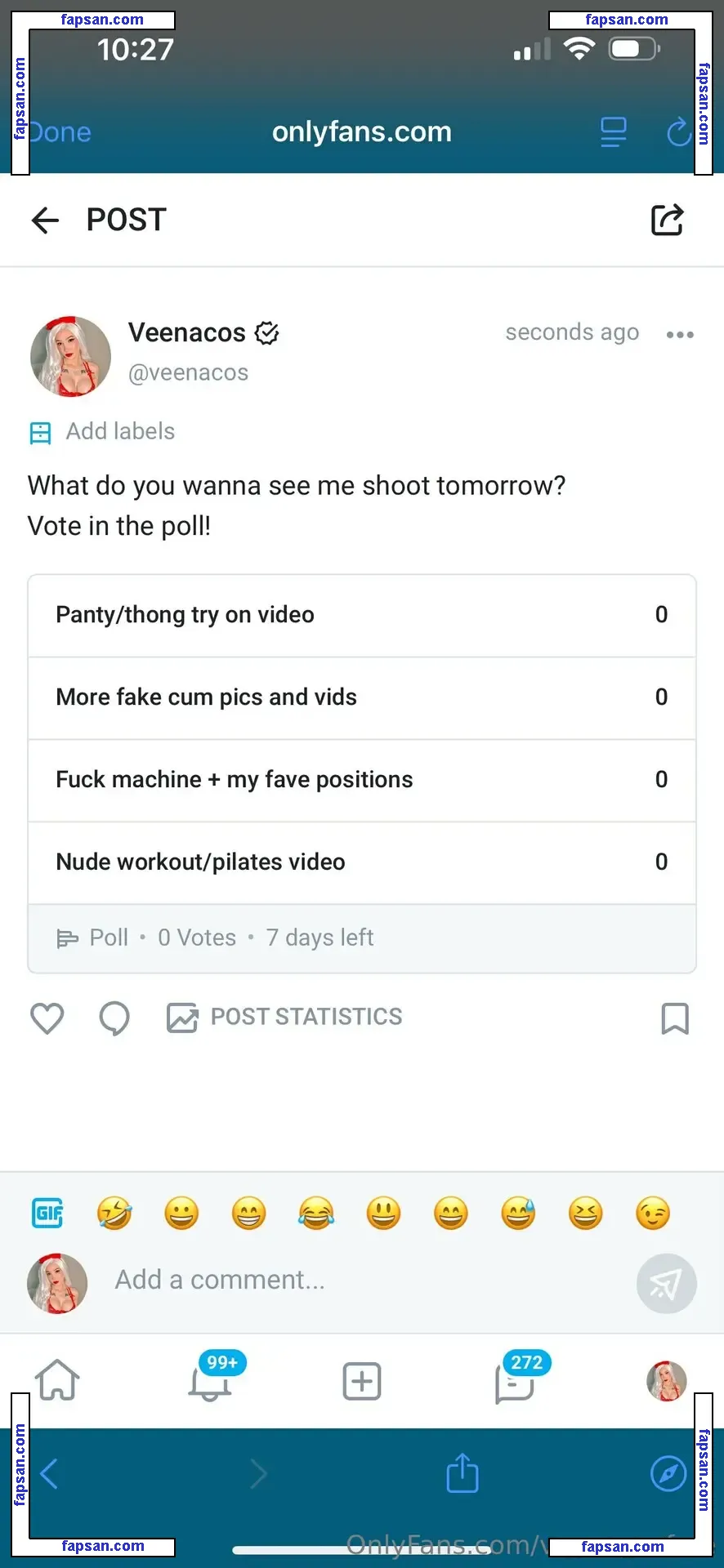Viewport: 724px width, 1568px height.
Task: Send the comment with paper plane
Action: coord(666,1283)
